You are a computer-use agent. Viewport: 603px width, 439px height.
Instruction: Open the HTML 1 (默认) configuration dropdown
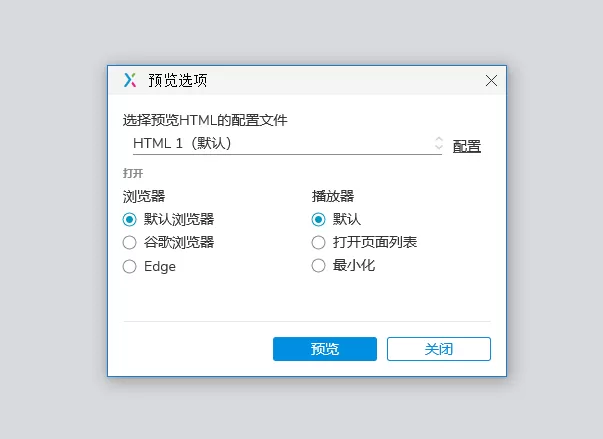(x=287, y=143)
